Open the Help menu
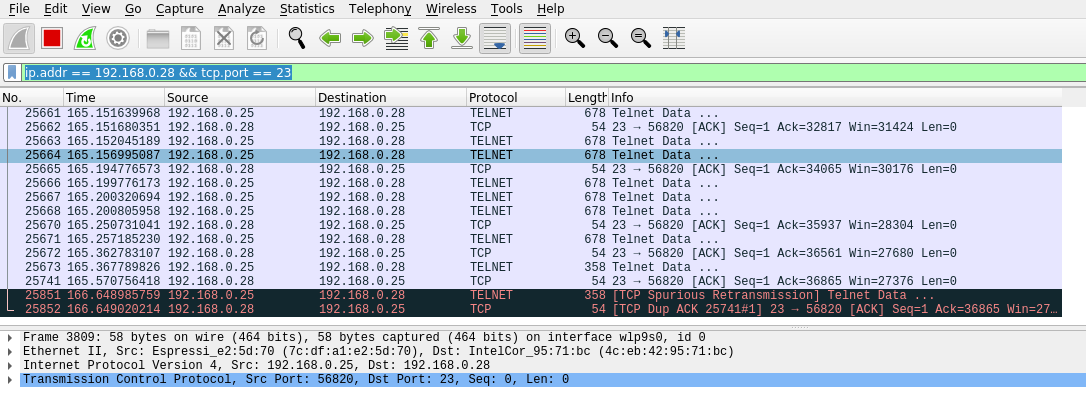This screenshot has width=1086, height=400. point(551,9)
